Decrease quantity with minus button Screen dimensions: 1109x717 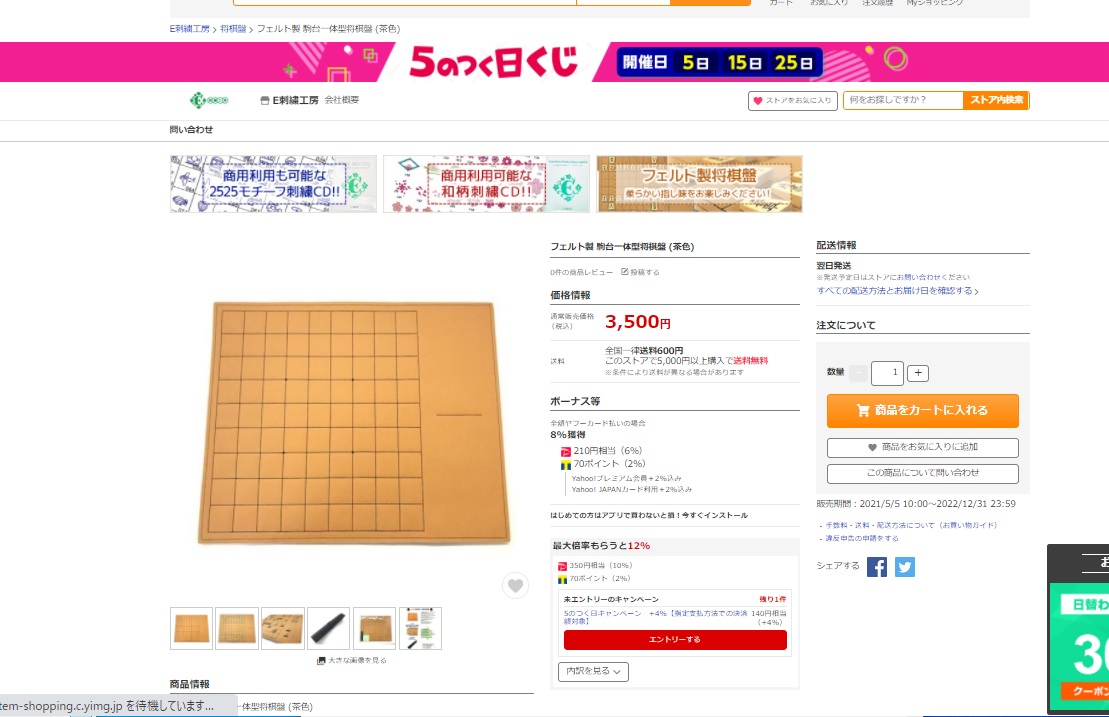point(859,373)
